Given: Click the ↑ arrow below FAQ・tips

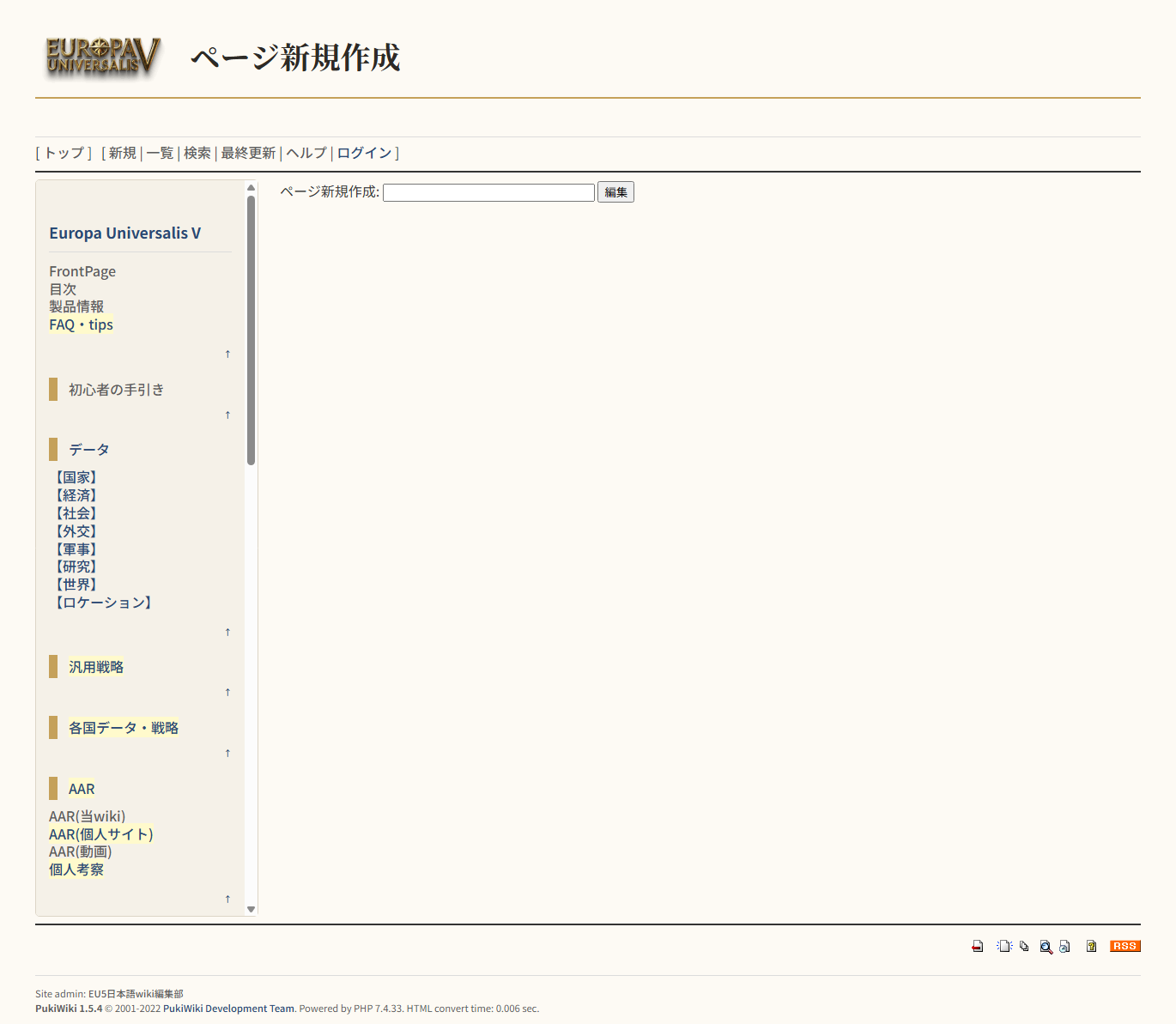Looking at the screenshot, I should pos(227,354).
